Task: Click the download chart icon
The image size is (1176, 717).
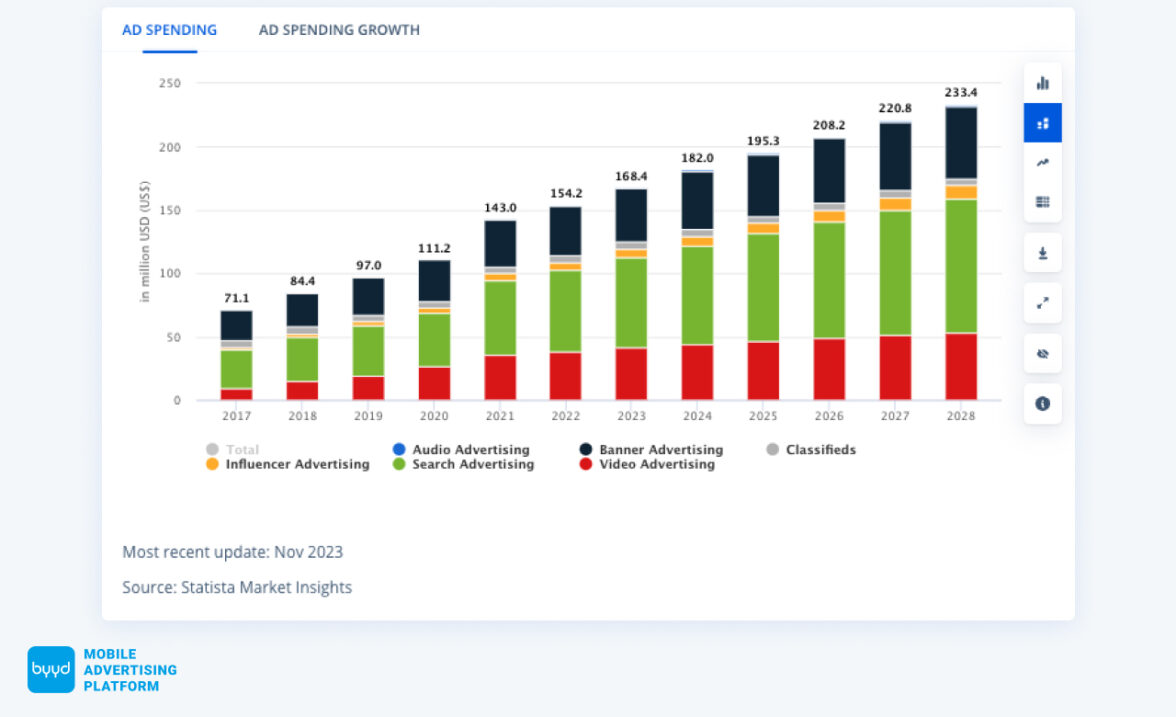Action: click(1042, 254)
